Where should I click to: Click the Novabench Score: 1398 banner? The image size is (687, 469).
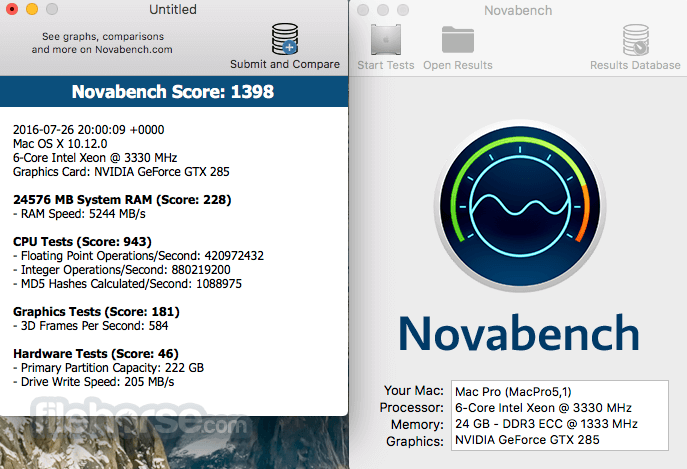174,92
